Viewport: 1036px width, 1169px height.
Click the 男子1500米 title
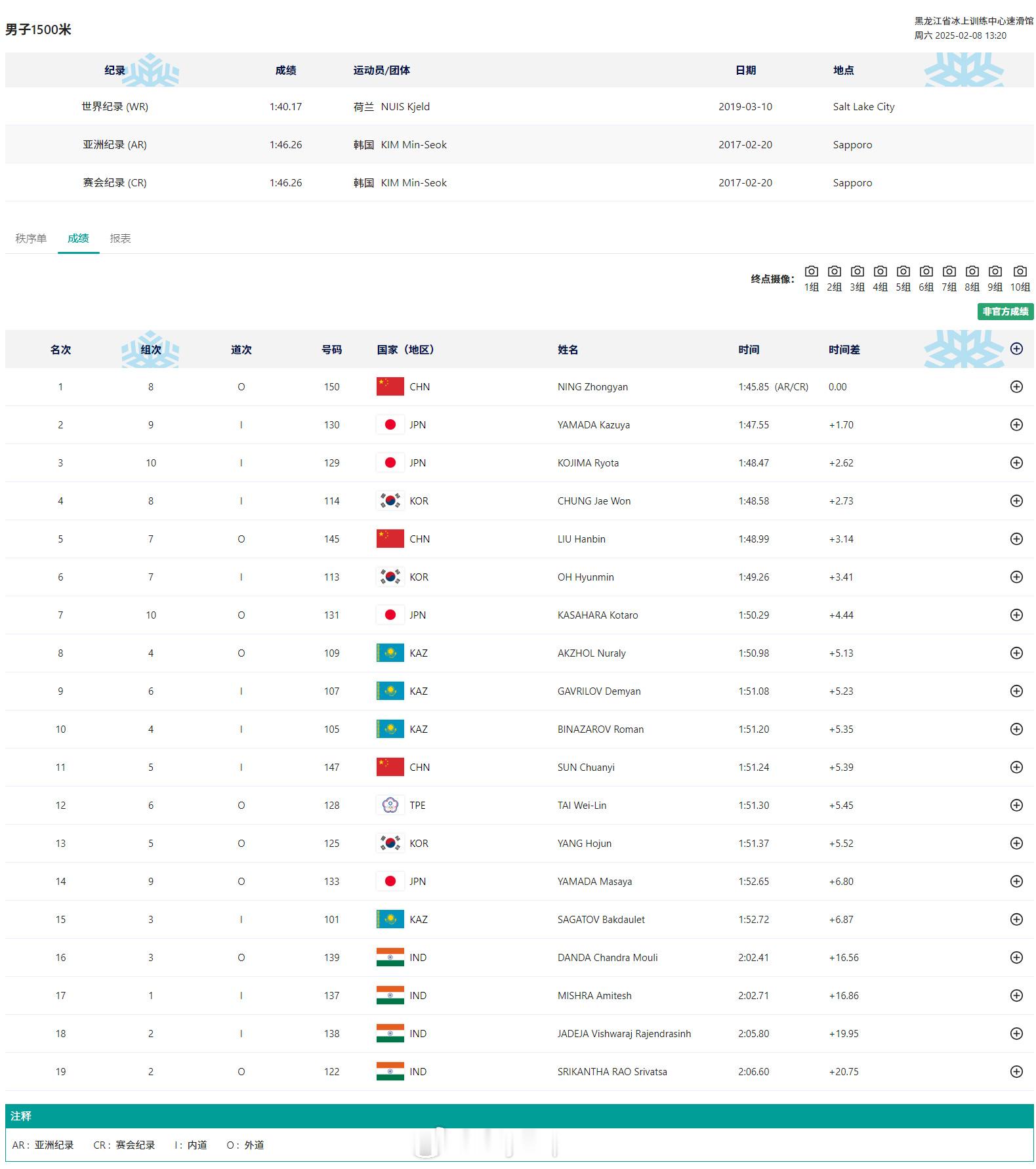[x=38, y=30]
